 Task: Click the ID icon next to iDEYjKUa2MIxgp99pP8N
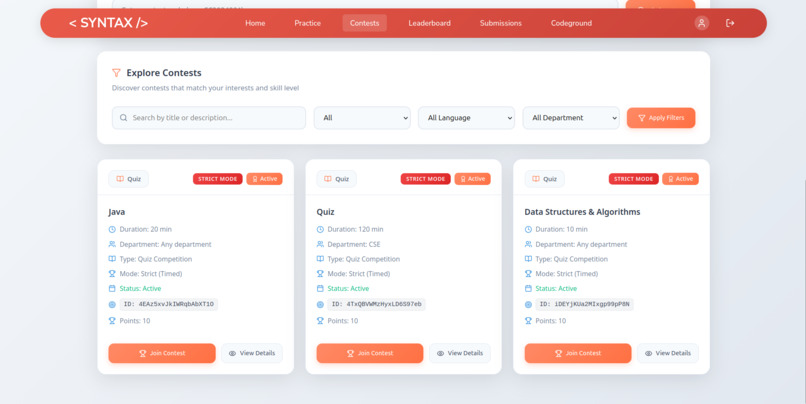point(528,305)
